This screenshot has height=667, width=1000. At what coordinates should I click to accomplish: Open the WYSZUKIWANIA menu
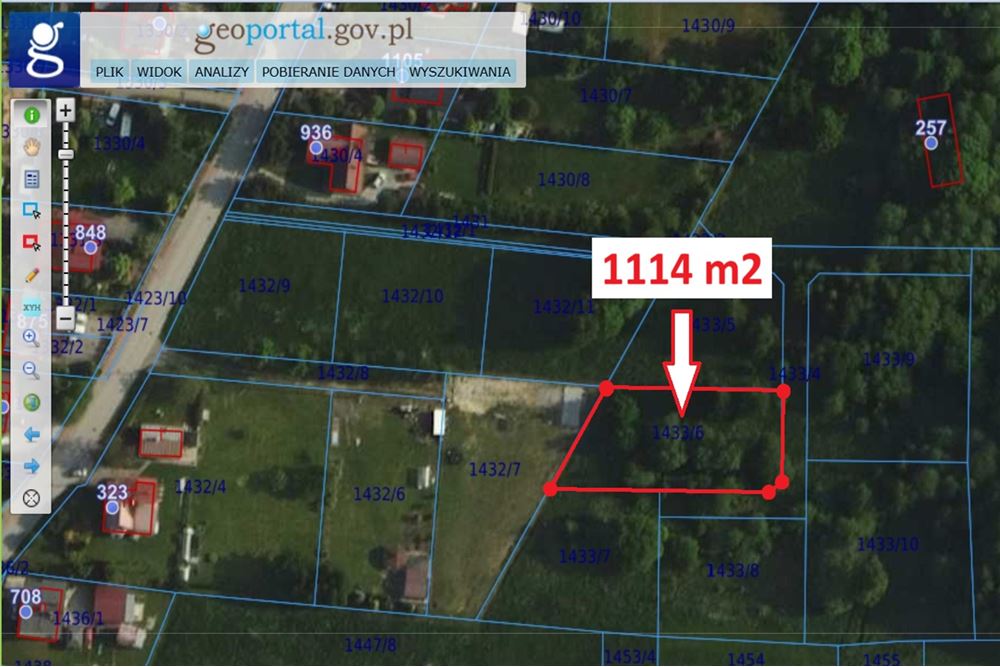pos(460,72)
